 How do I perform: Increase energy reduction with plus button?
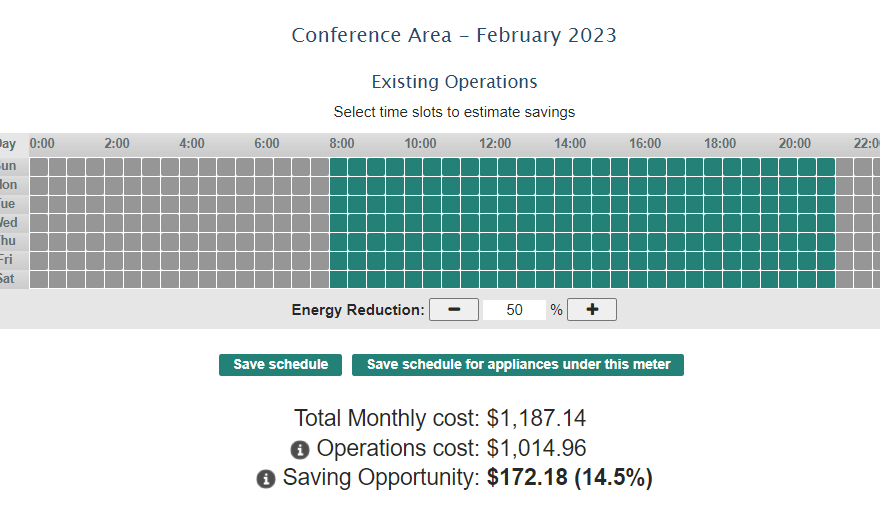(592, 310)
